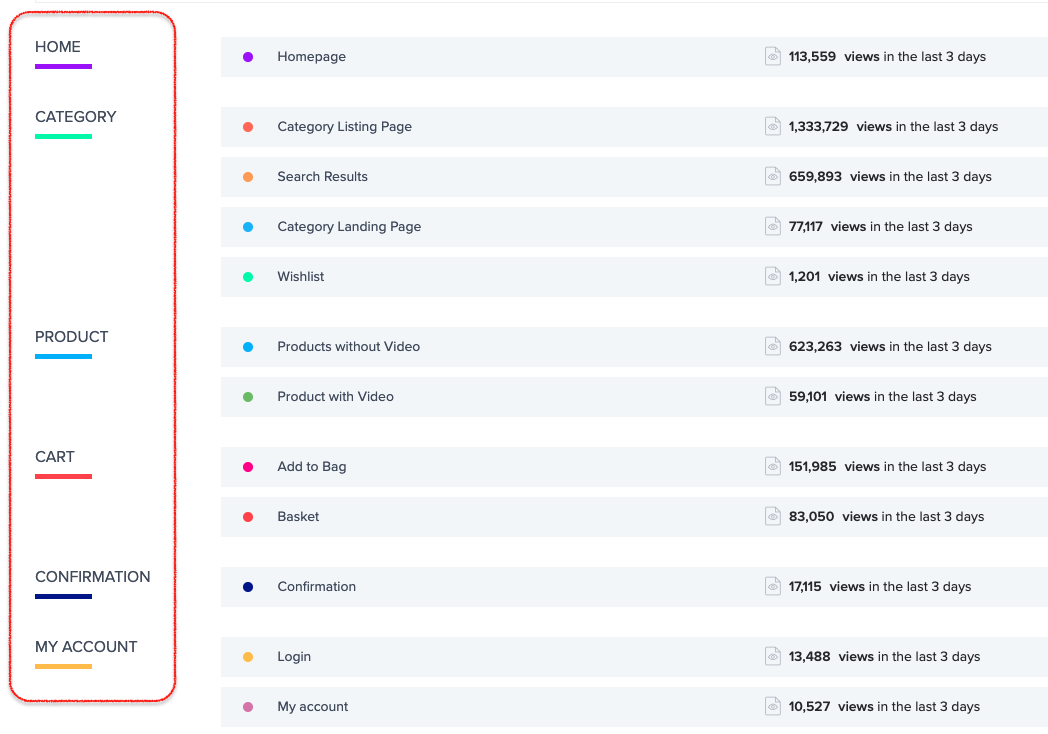Click the page view icon beside Category Listing Page
This screenshot has height=734, width=1048.
[x=772, y=126]
